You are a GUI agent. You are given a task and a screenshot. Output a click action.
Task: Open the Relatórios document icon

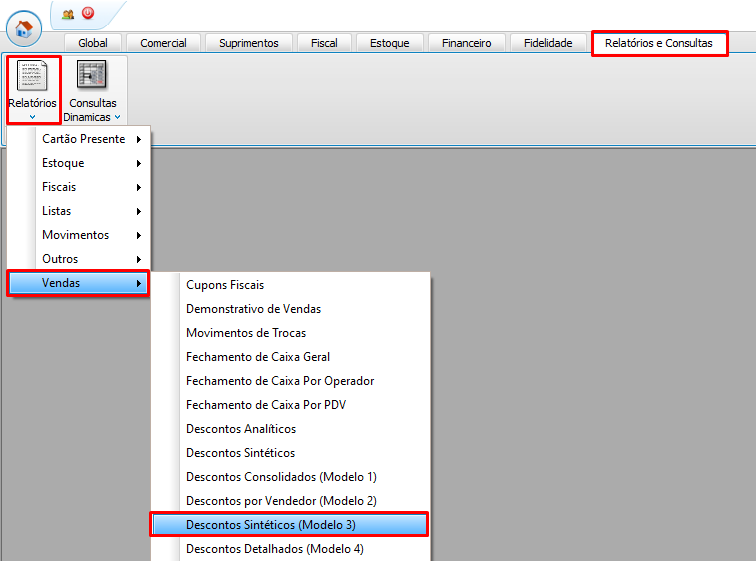32,76
